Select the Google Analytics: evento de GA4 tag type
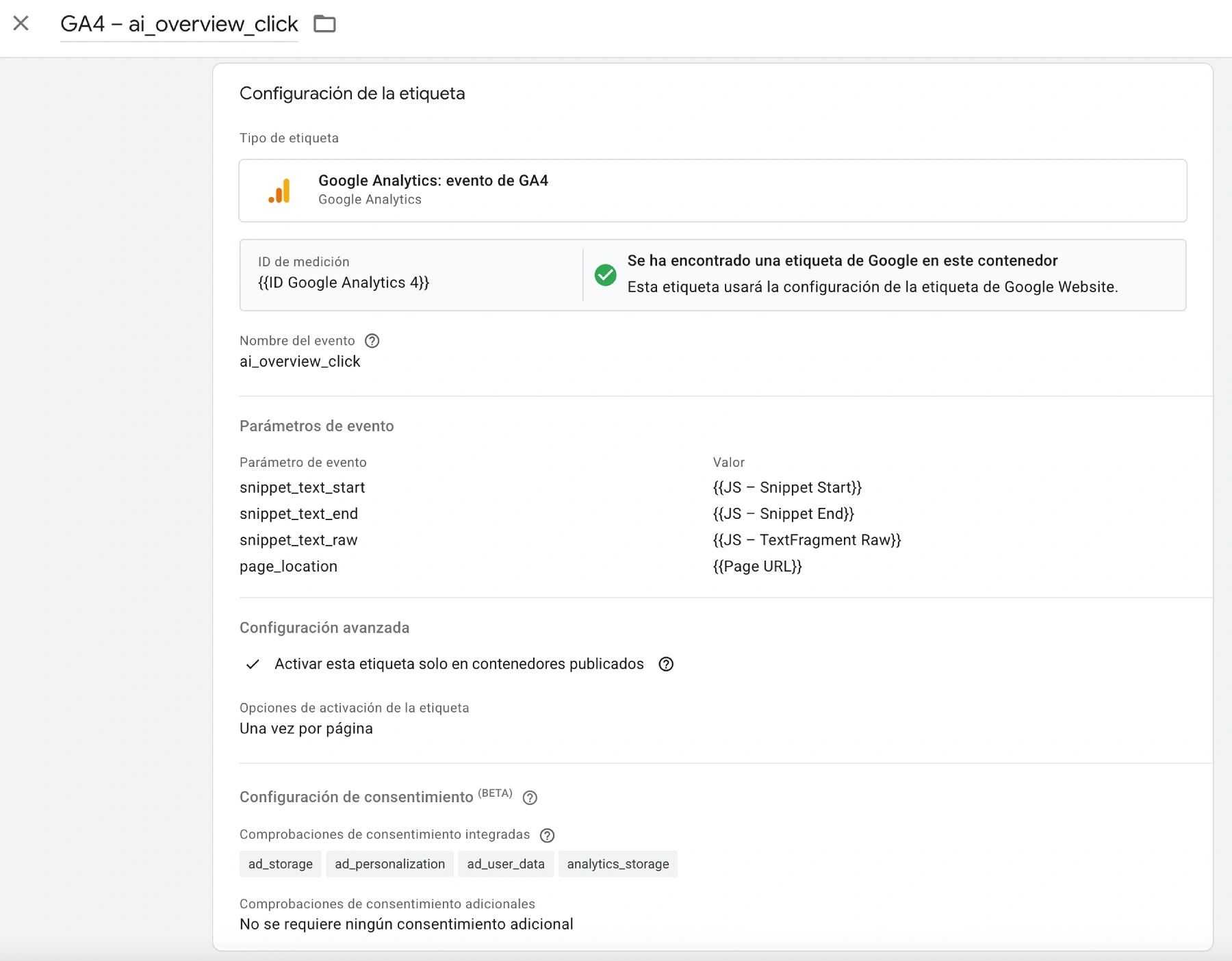The width and height of the screenshot is (1232, 961). coord(712,190)
